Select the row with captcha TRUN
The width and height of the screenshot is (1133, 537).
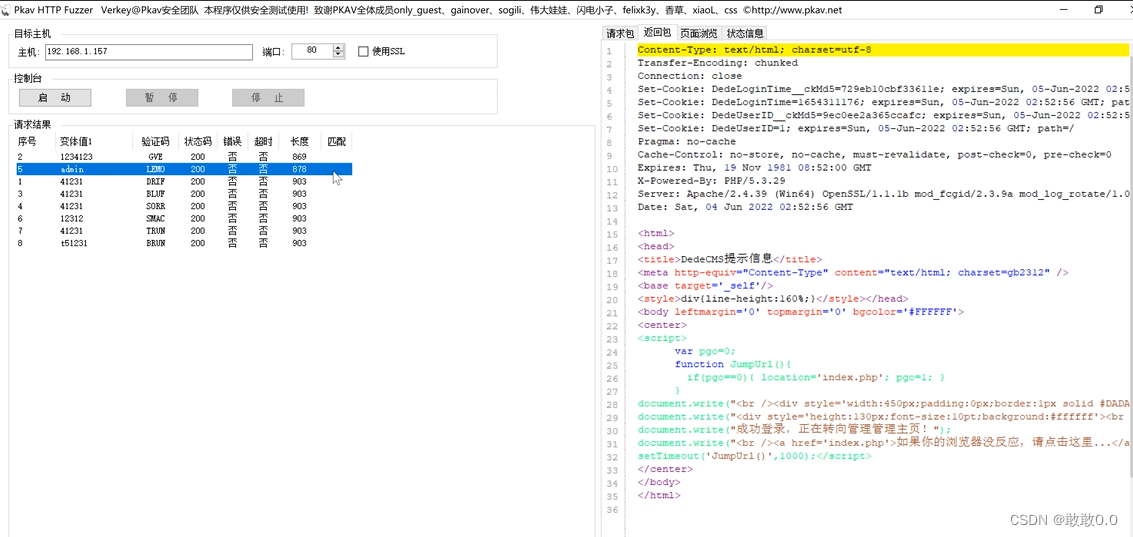(184, 231)
